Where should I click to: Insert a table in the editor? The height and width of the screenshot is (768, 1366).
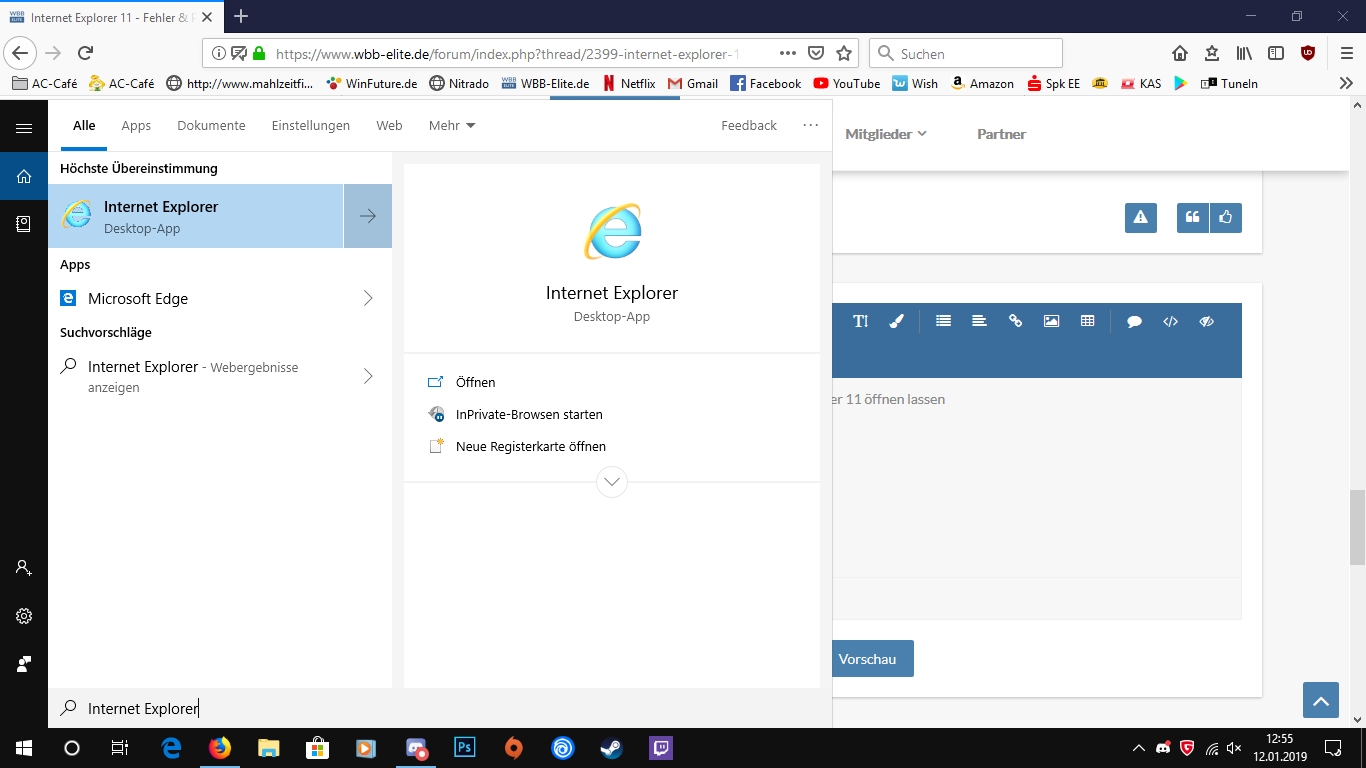(x=1087, y=321)
